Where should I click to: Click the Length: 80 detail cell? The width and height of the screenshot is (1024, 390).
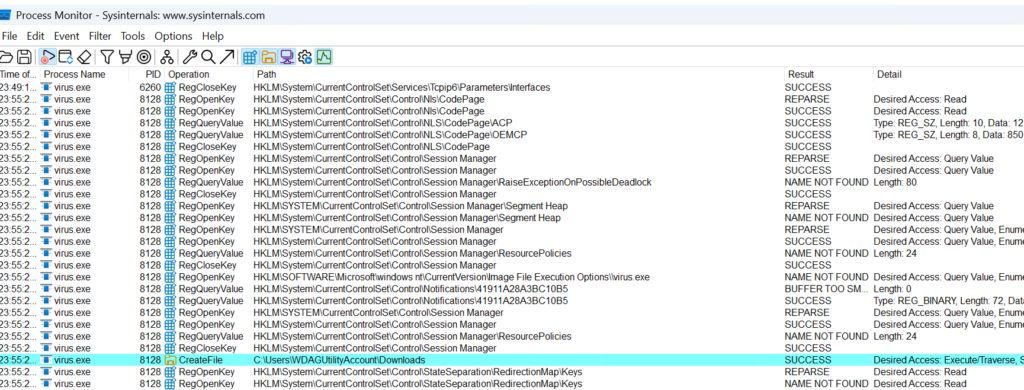895,182
